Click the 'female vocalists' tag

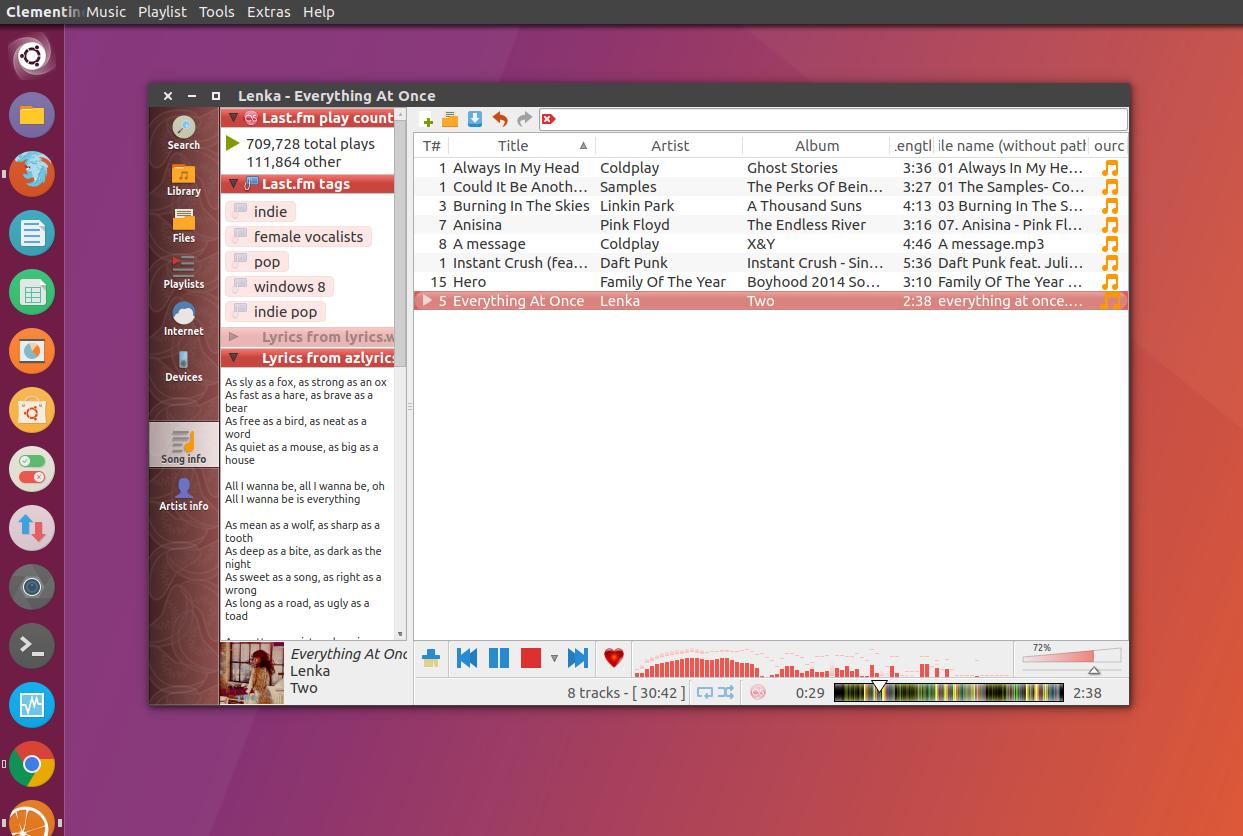307,237
